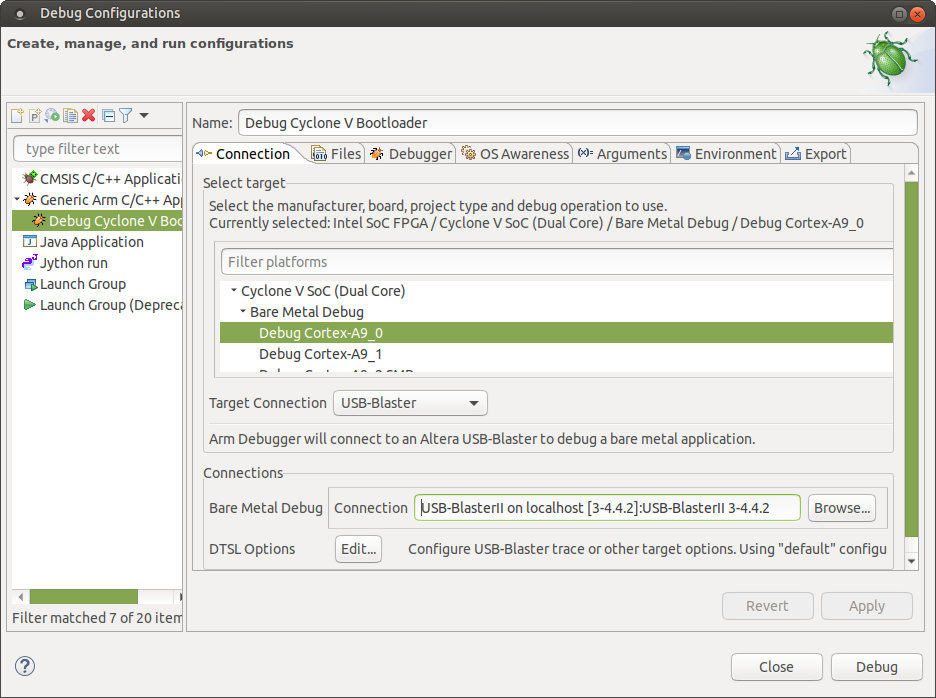
Task: Open the help question mark icon
Action: point(26,666)
